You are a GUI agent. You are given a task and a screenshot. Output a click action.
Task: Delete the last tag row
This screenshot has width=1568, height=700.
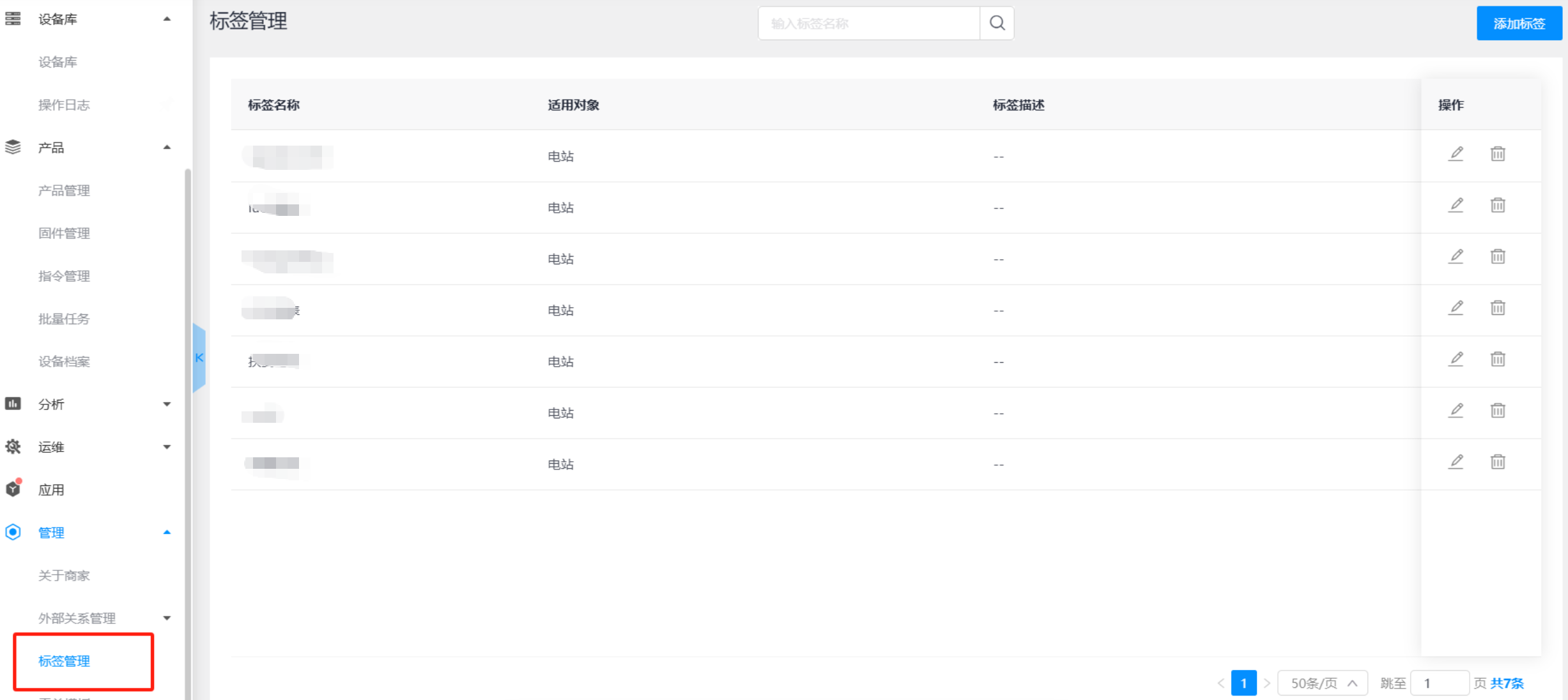click(1498, 462)
